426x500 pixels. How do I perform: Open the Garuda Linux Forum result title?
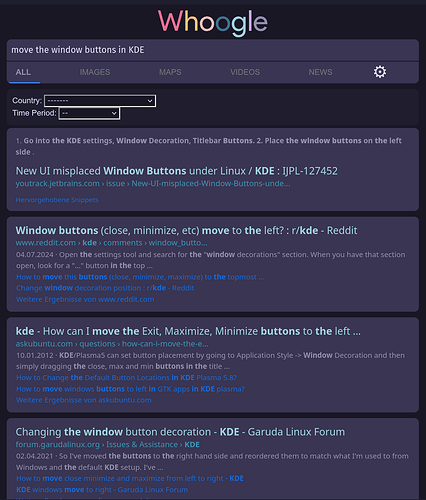pyautogui.click(x=180, y=432)
